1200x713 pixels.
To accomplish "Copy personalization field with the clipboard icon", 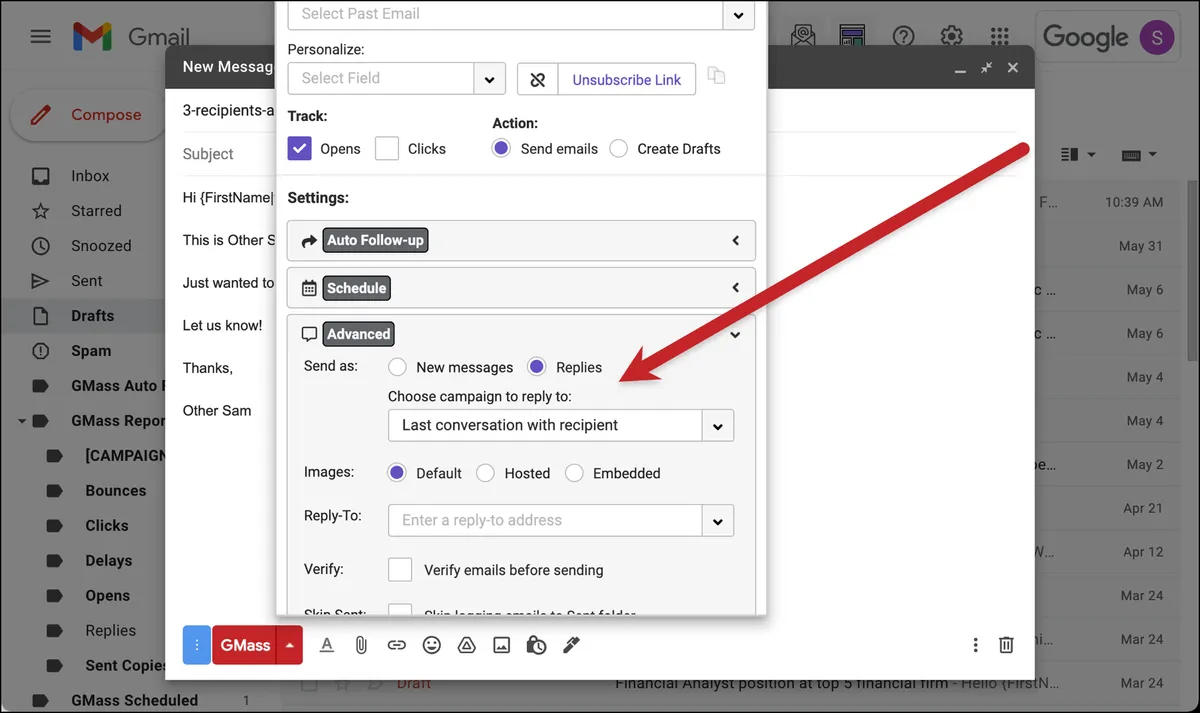I will [716, 76].
